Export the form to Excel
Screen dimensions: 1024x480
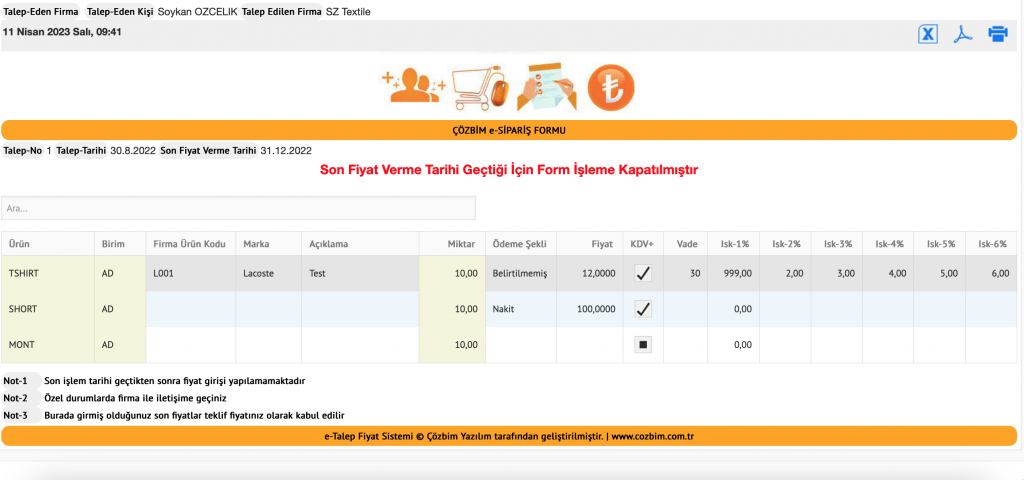[928, 34]
